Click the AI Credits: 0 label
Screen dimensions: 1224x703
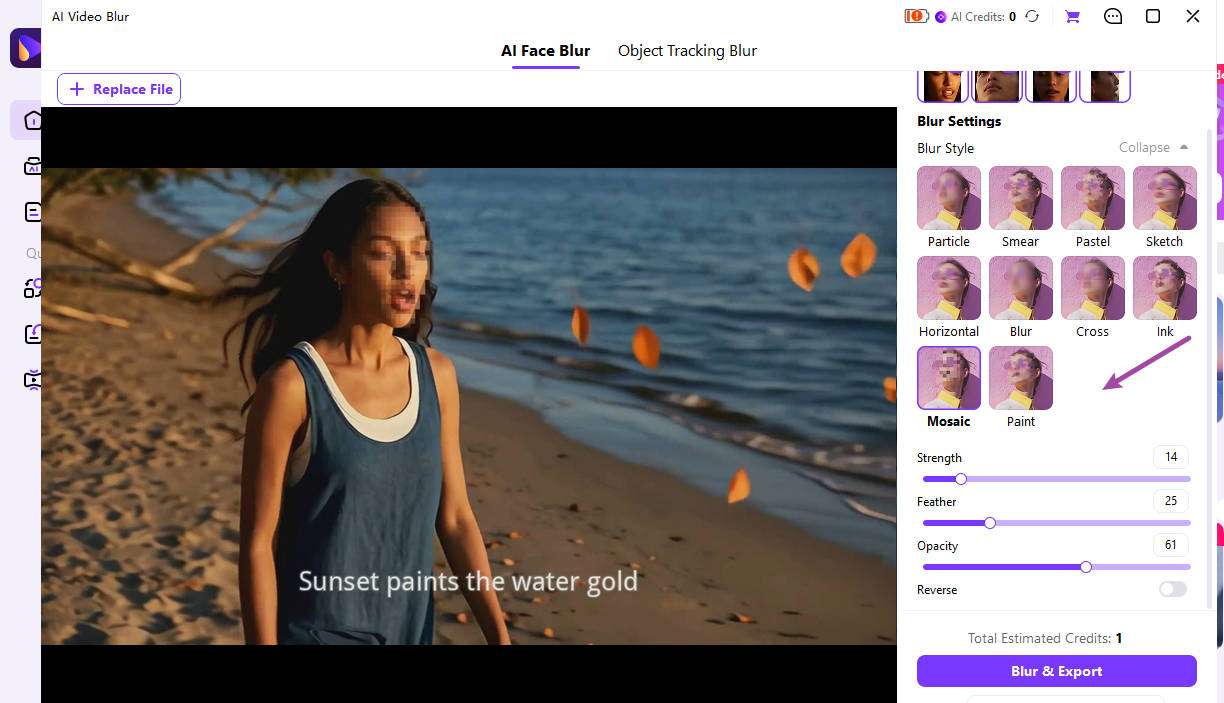pyautogui.click(x=983, y=17)
